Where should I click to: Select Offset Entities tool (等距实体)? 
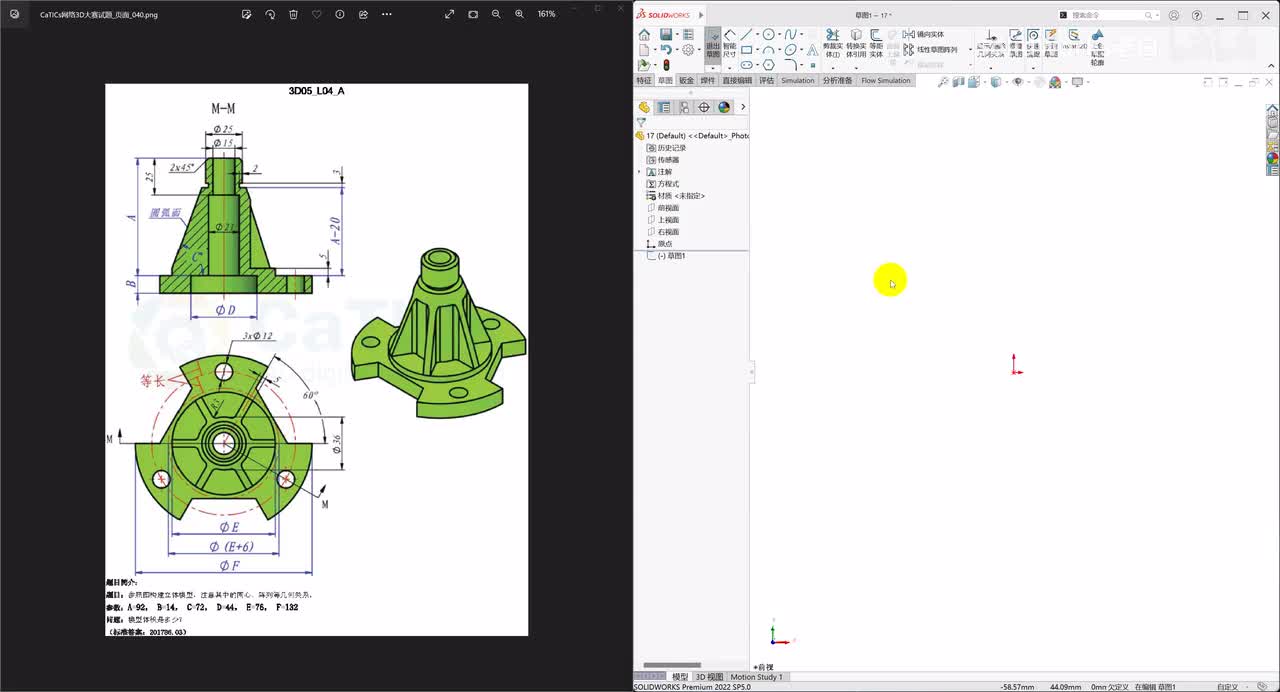pos(877,43)
